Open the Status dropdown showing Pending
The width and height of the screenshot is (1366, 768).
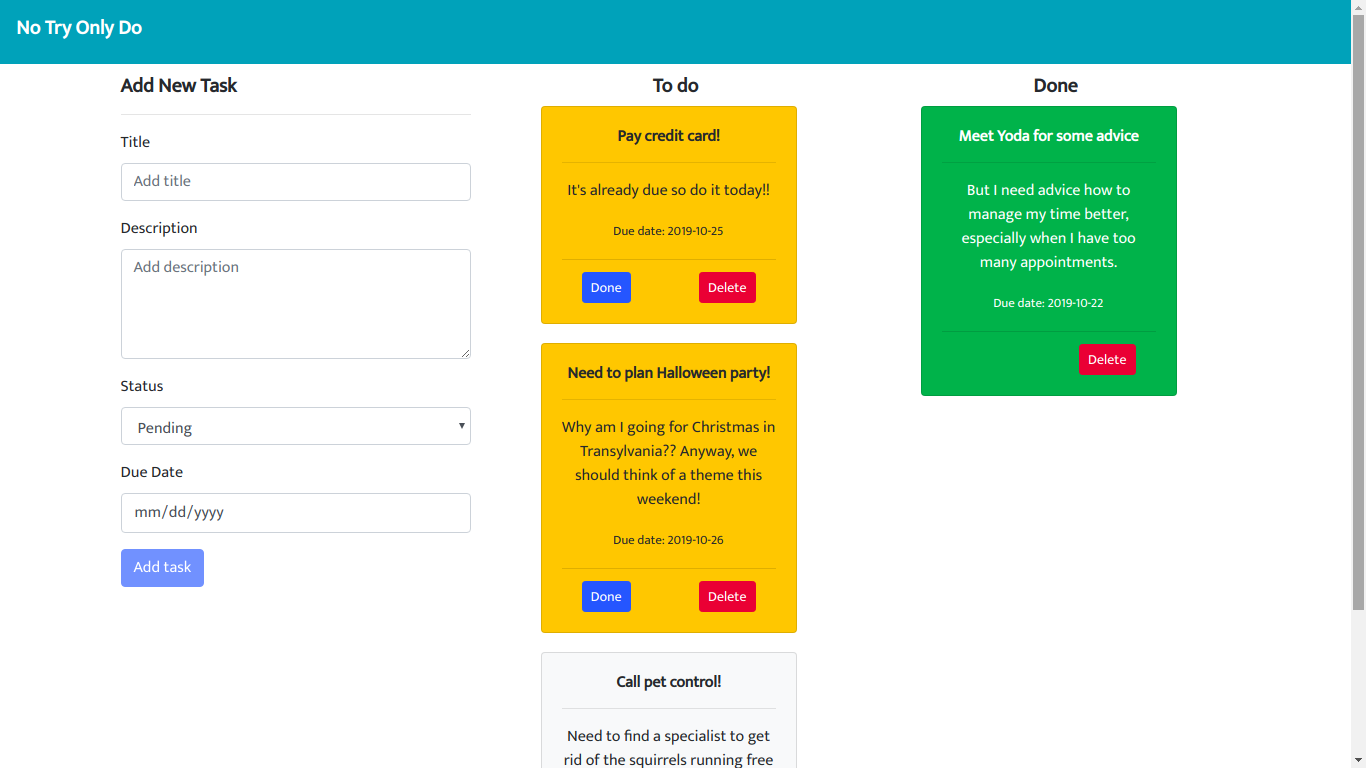[295, 426]
